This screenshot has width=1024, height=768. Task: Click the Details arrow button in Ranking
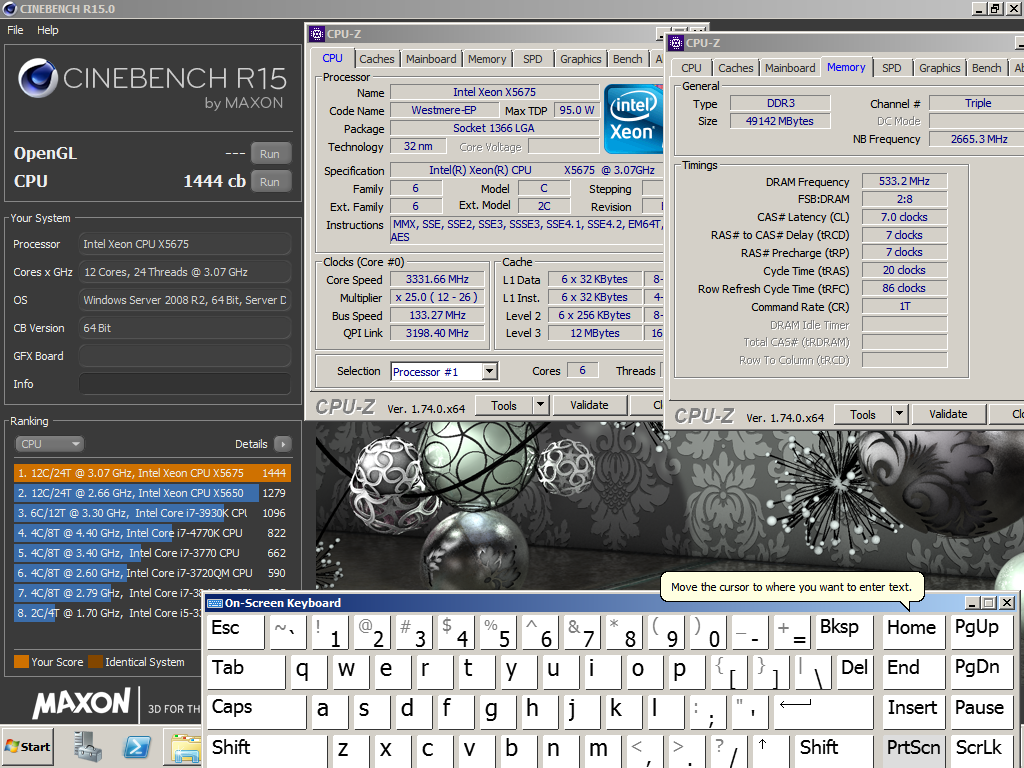point(283,444)
